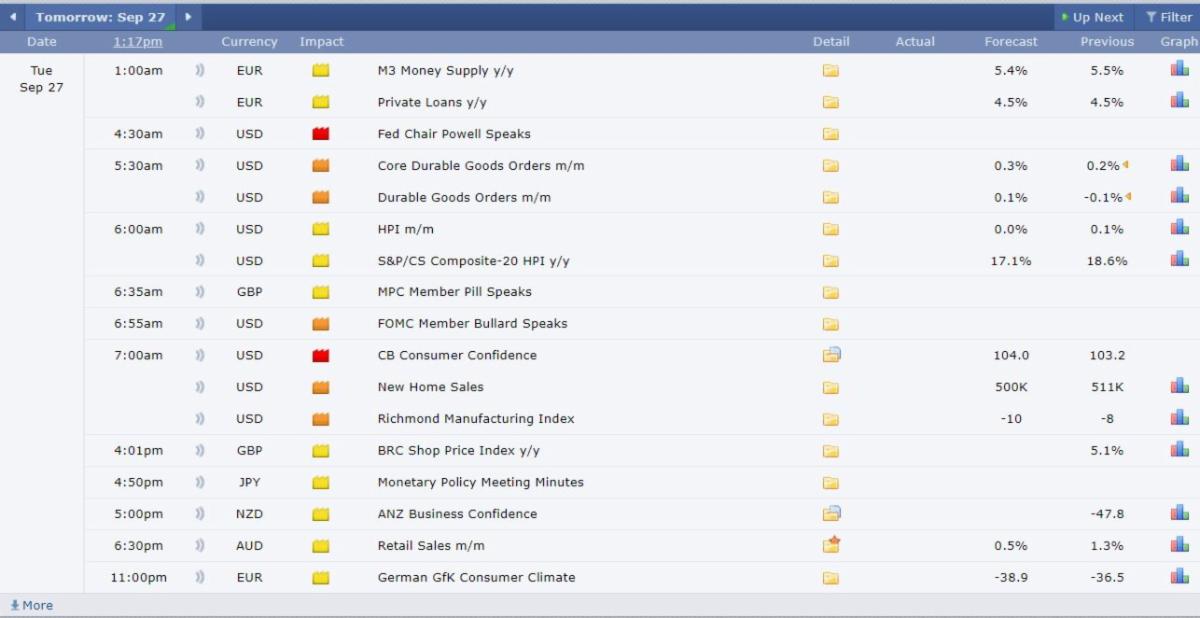This screenshot has width=1200, height=618.
Task: Show graph for Core Durable Goods Orders
Action: pos(1180,164)
